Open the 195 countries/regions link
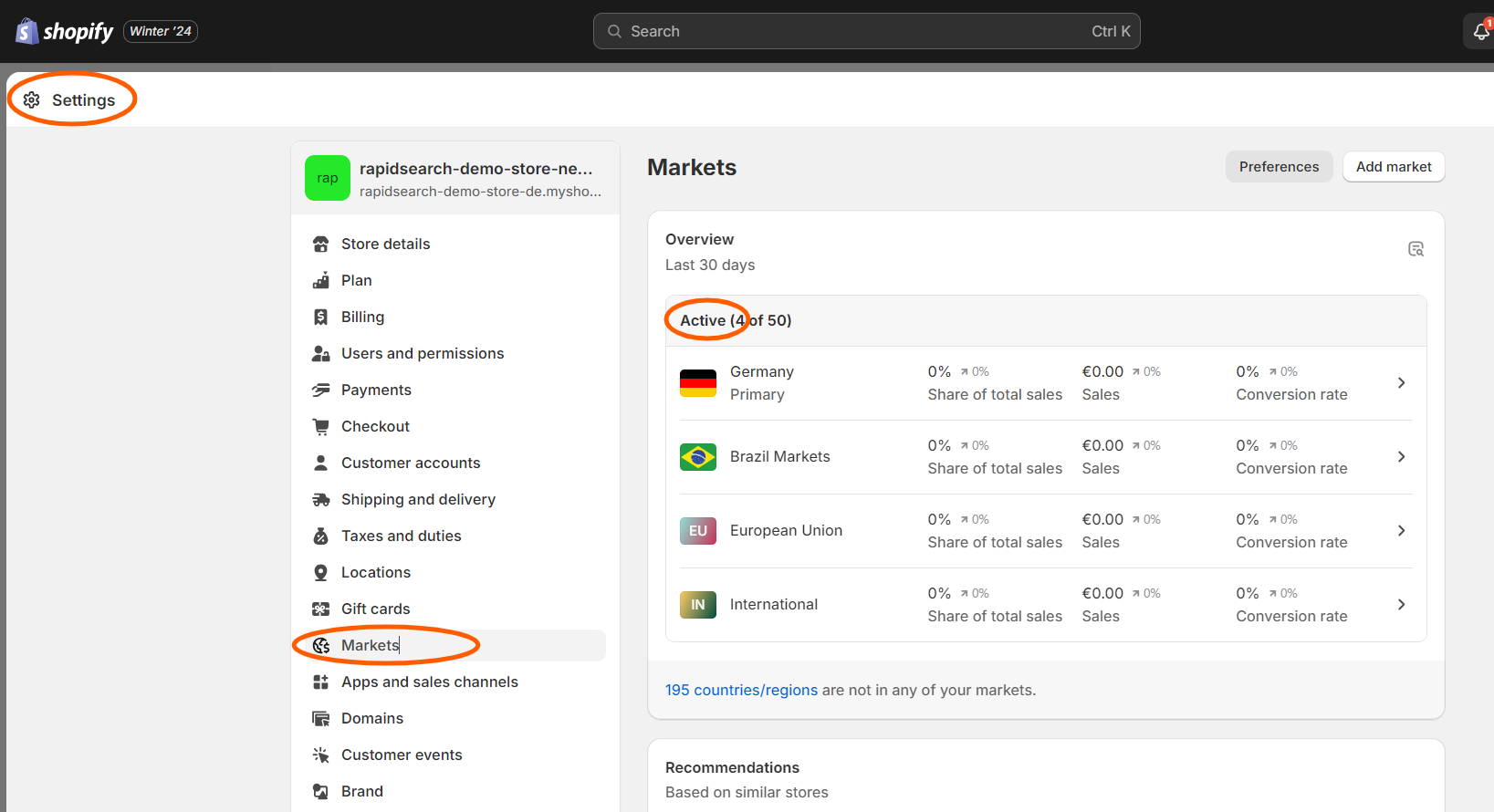The width and height of the screenshot is (1494, 812). tap(741, 690)
